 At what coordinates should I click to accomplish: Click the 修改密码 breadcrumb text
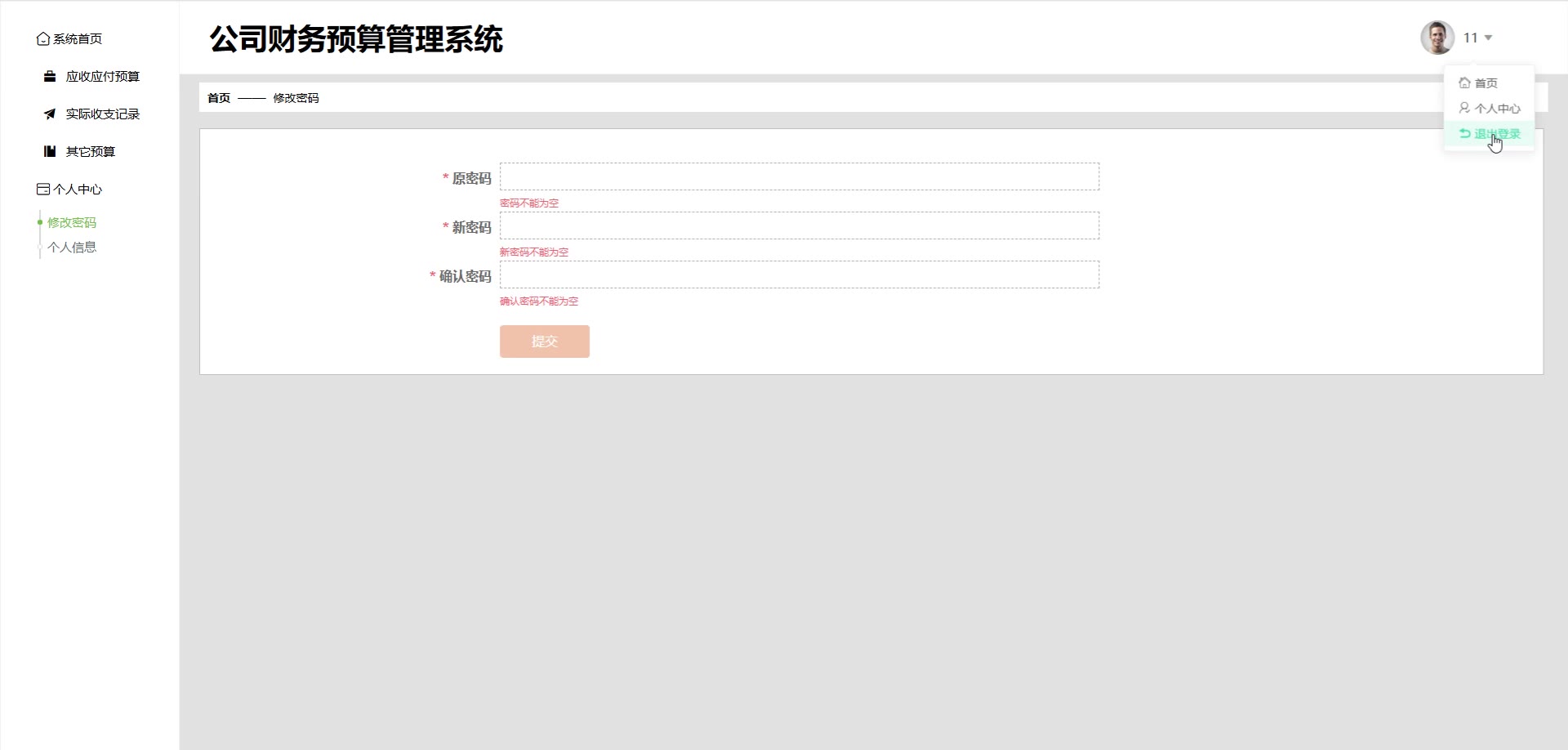(x=296, y=98)
